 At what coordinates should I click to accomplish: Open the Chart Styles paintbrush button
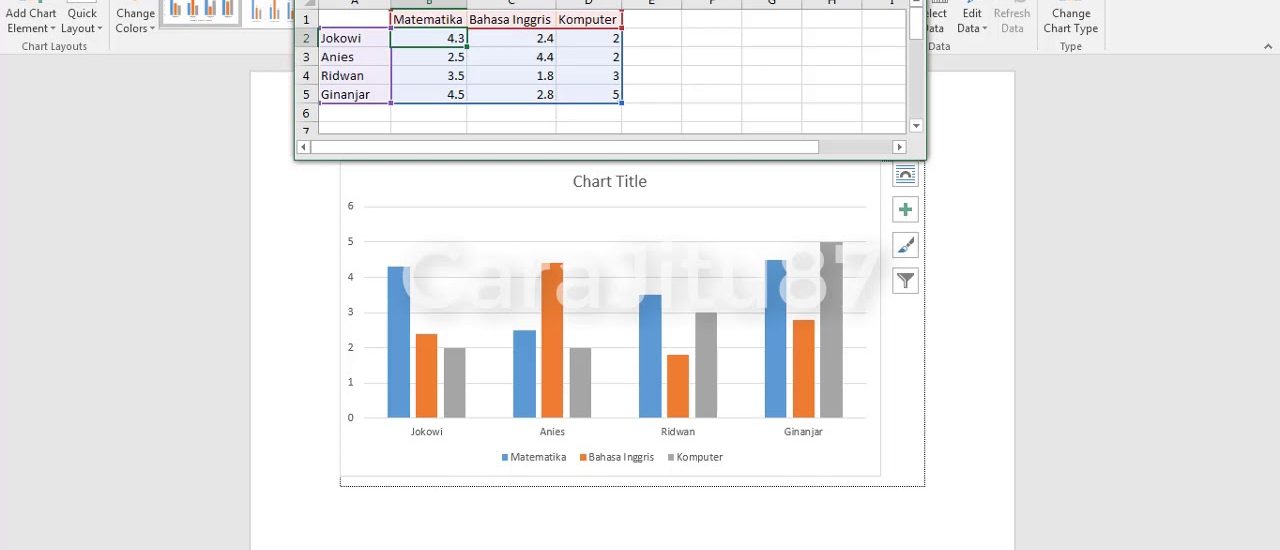(905, 245)
